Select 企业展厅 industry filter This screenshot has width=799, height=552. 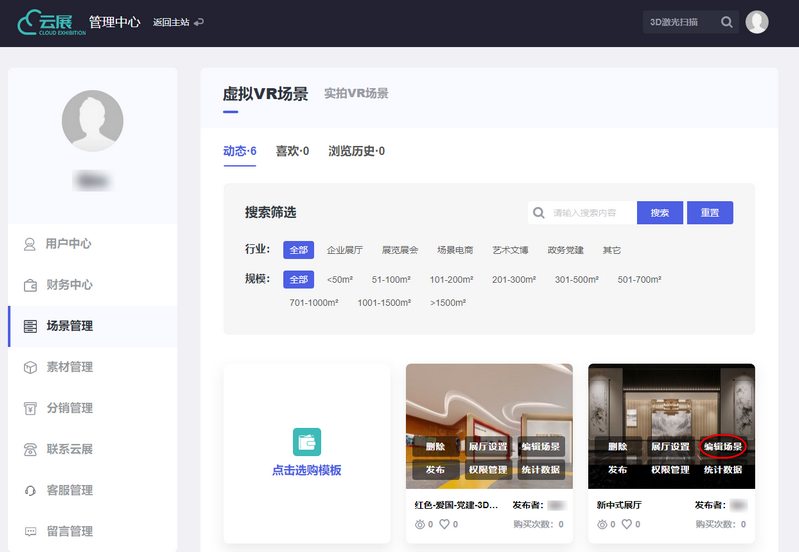pyautogui.click(x=345, y=250)
